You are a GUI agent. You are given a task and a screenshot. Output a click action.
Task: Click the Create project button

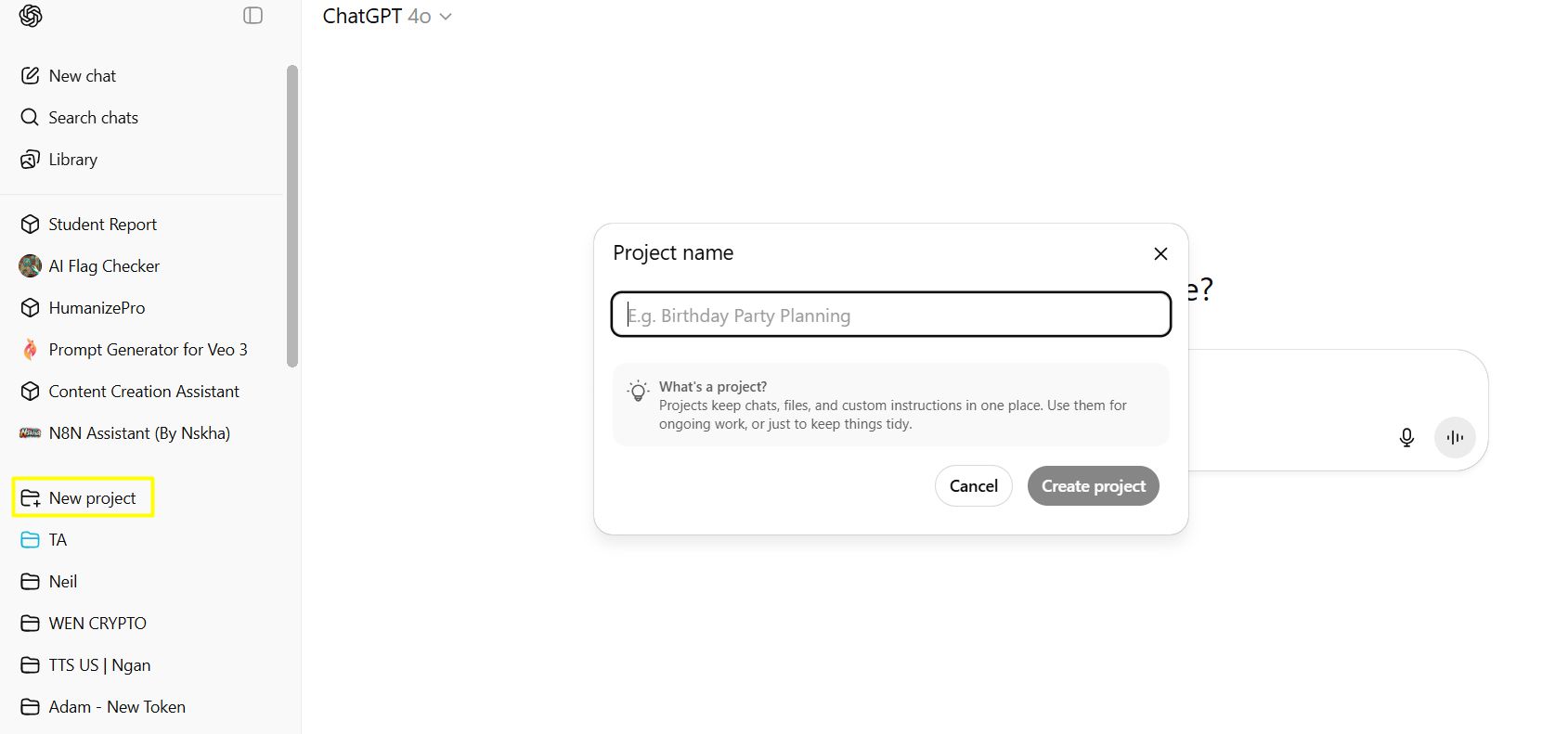coord(1093,486)
